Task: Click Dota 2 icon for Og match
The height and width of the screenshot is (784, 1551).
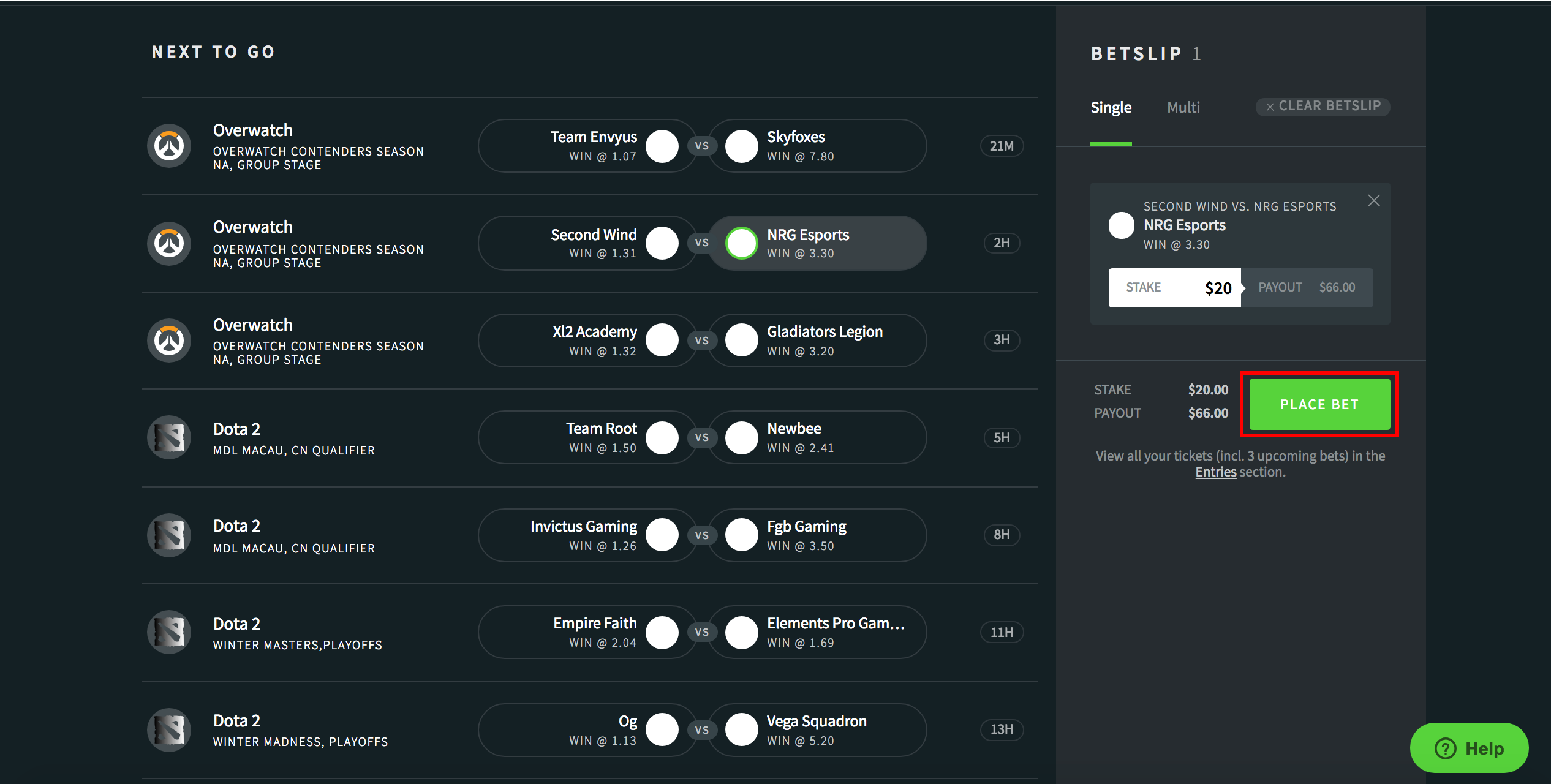Action: (x=169, y=729)
